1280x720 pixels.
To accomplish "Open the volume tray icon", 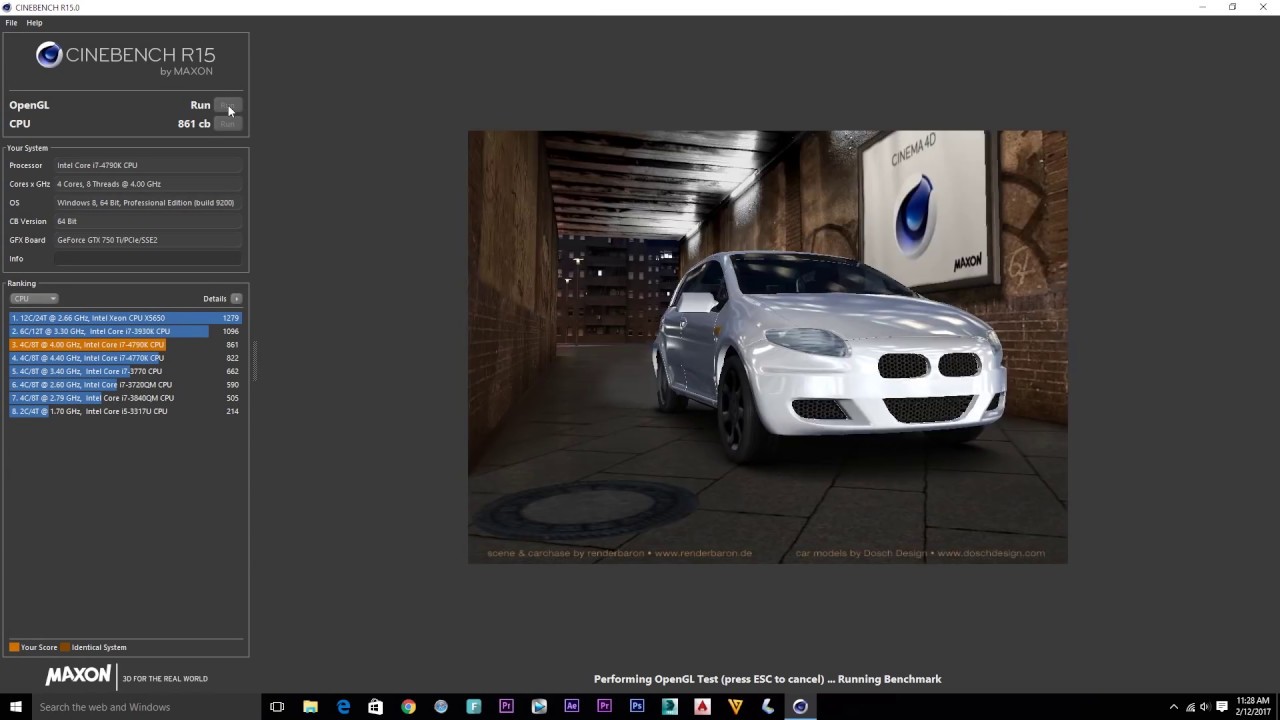I will click(1204, 707).
